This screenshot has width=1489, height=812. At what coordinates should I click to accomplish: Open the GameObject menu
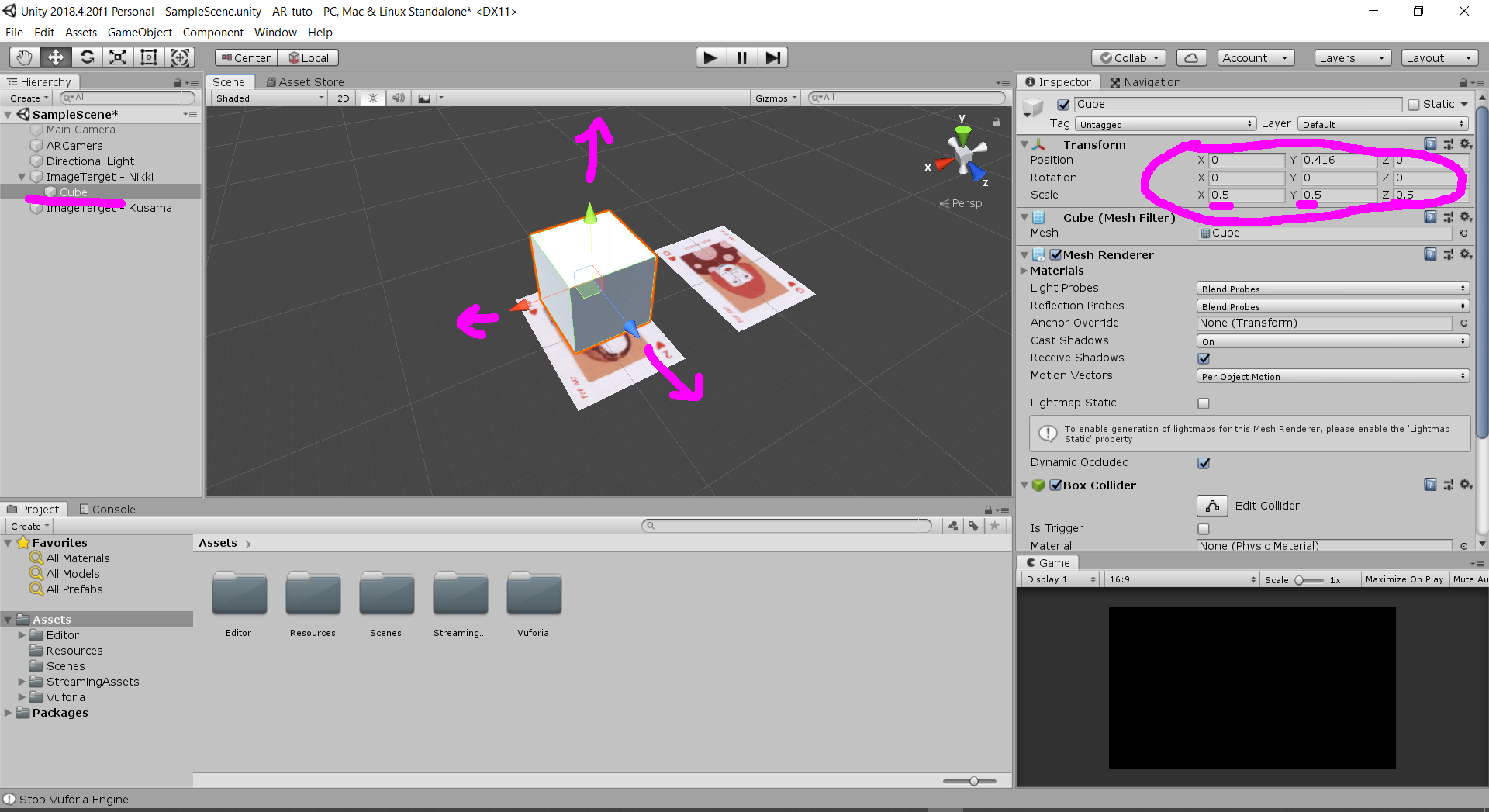click(140, 33)
